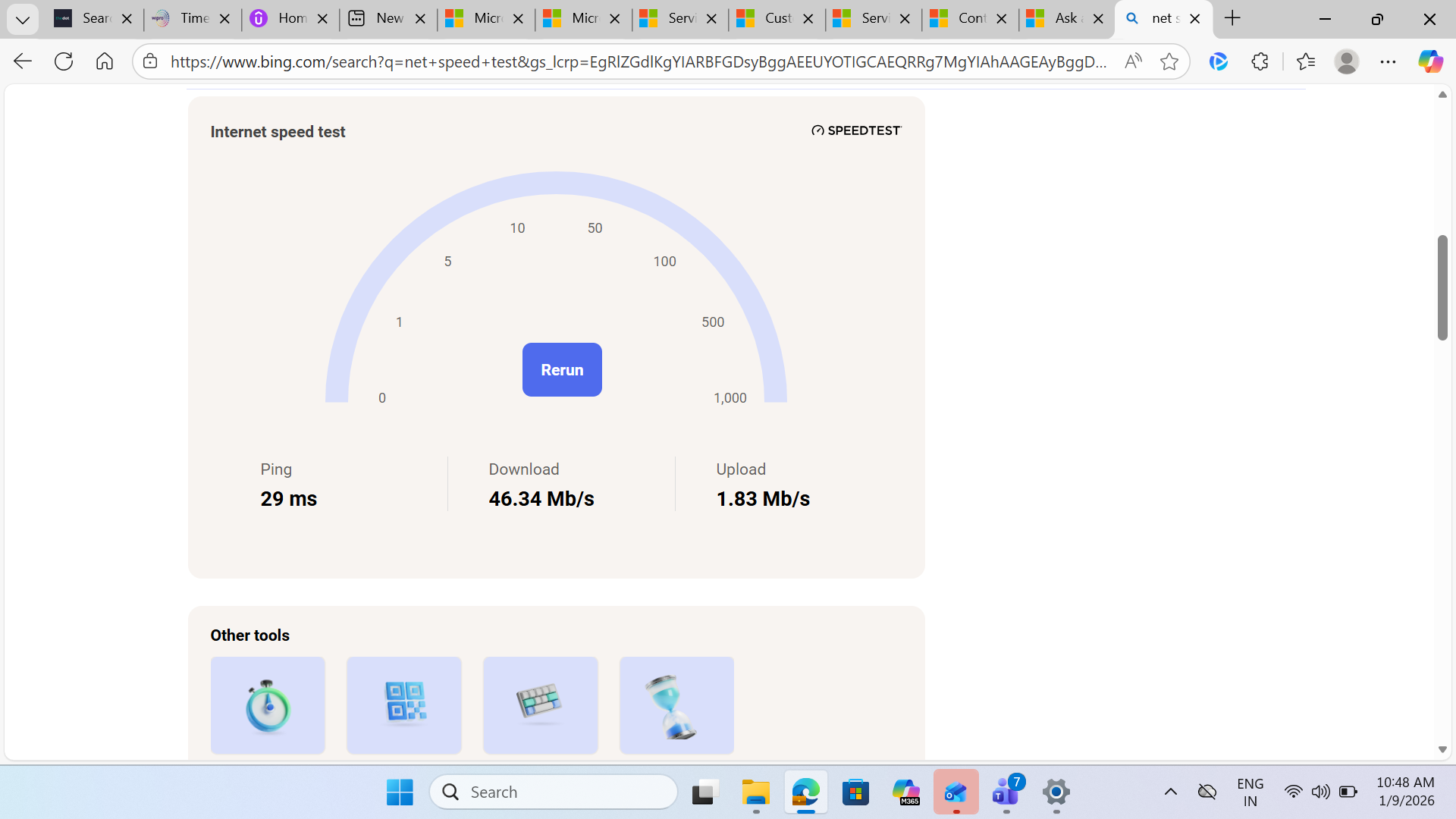
Task: Open the typing test keyboard tool
Action: click(540, 704)
